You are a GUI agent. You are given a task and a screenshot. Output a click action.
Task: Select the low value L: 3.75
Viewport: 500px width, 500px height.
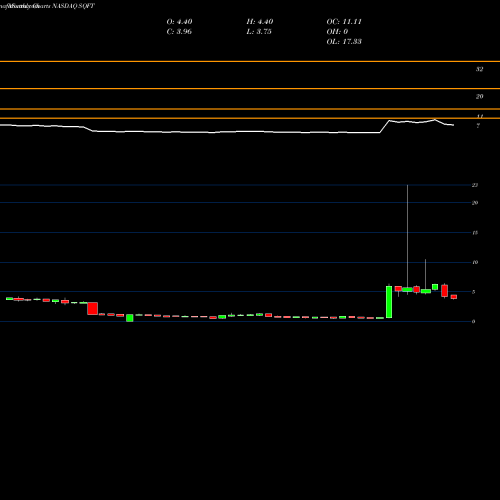coord(259,32)
